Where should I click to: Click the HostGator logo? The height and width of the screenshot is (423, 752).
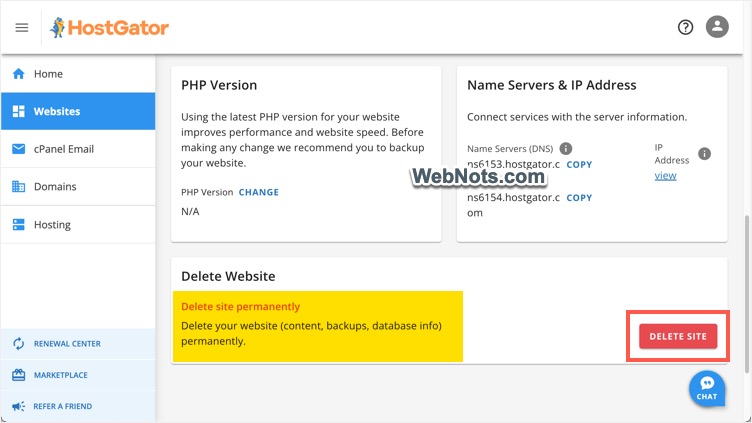click(109, 27)
